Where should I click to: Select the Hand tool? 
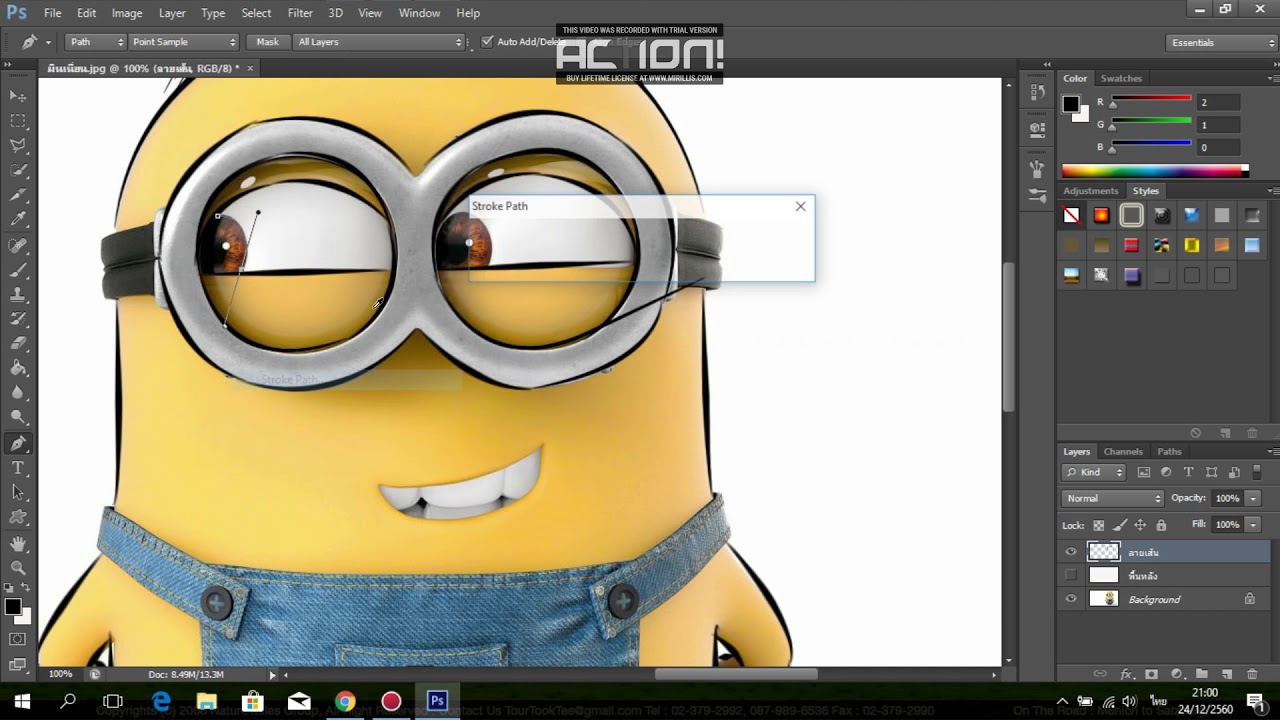click(18, 544)
